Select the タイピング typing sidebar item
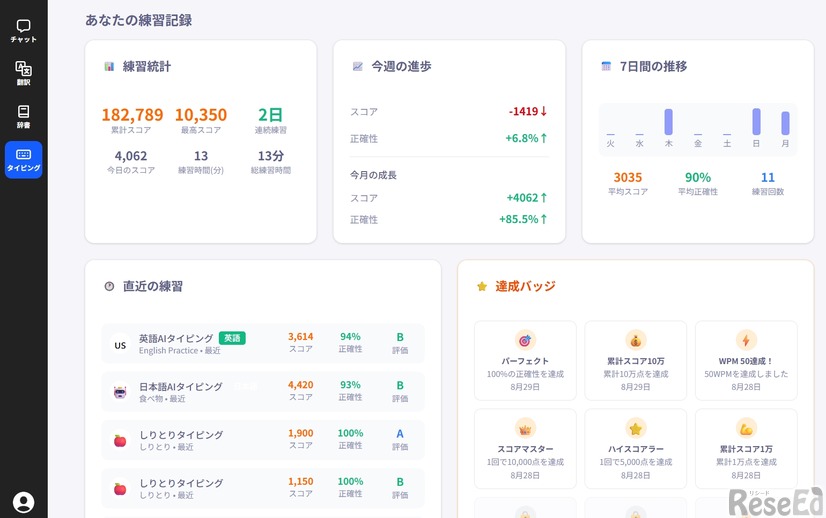The width and height of the screenshot is (826, 518). [x=23, y=160]
